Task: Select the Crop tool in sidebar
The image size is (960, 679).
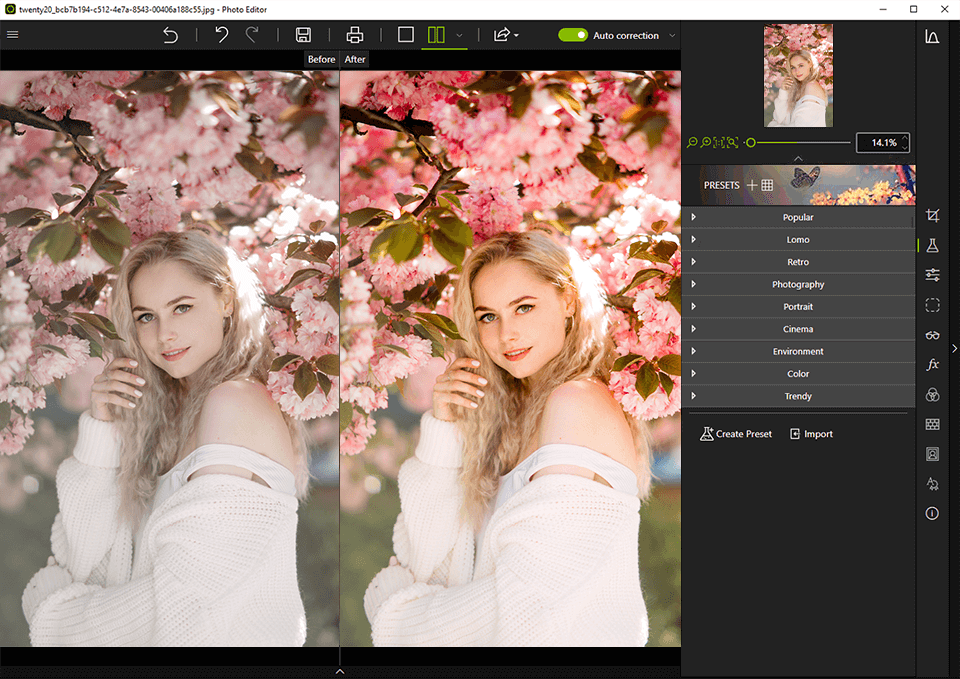Action: pos(932,215)
